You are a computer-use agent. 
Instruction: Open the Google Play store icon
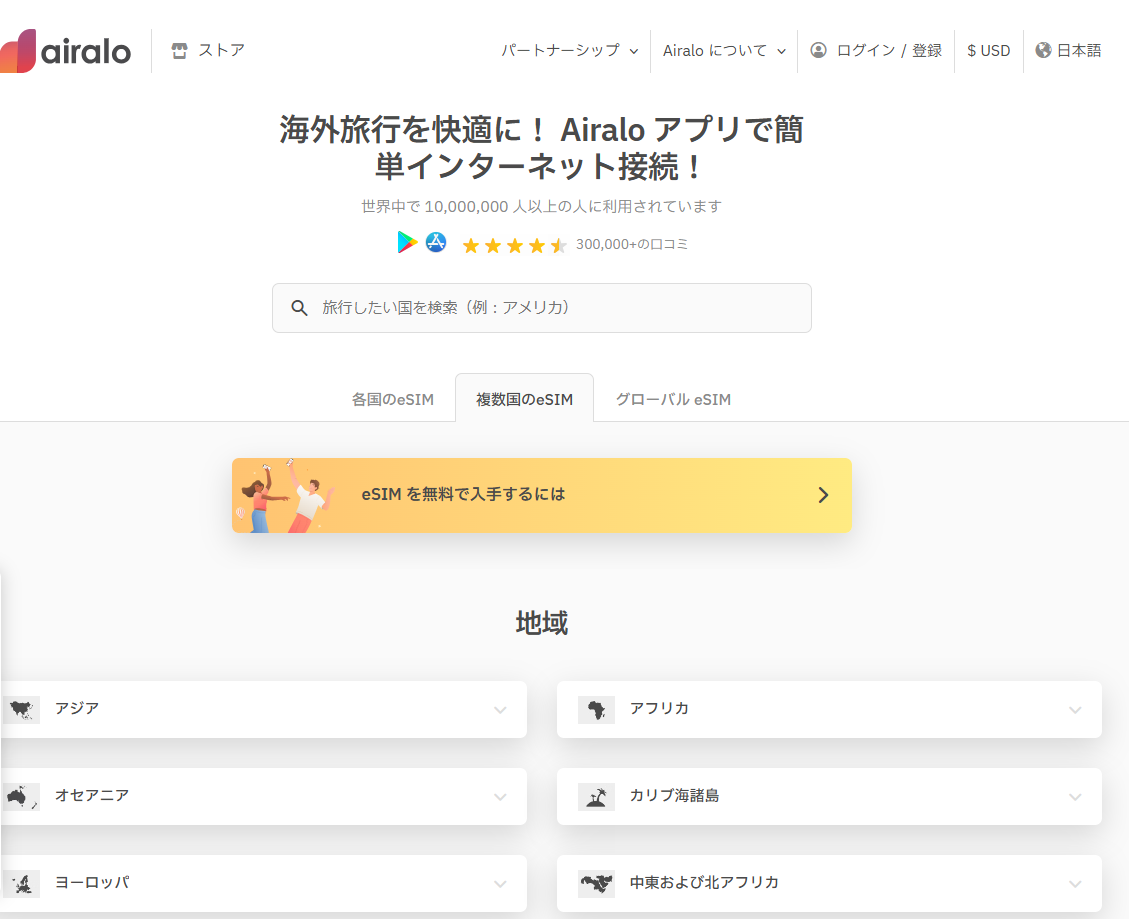[407, 243]
